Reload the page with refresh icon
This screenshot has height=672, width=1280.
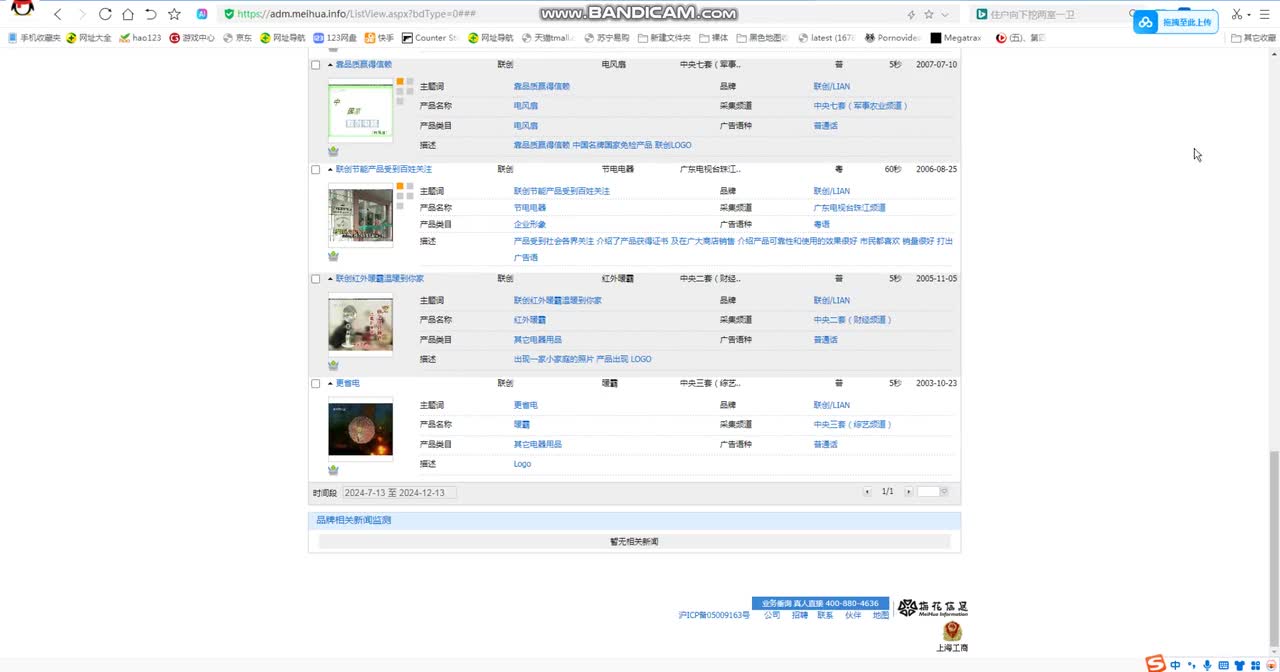point(105,14)
